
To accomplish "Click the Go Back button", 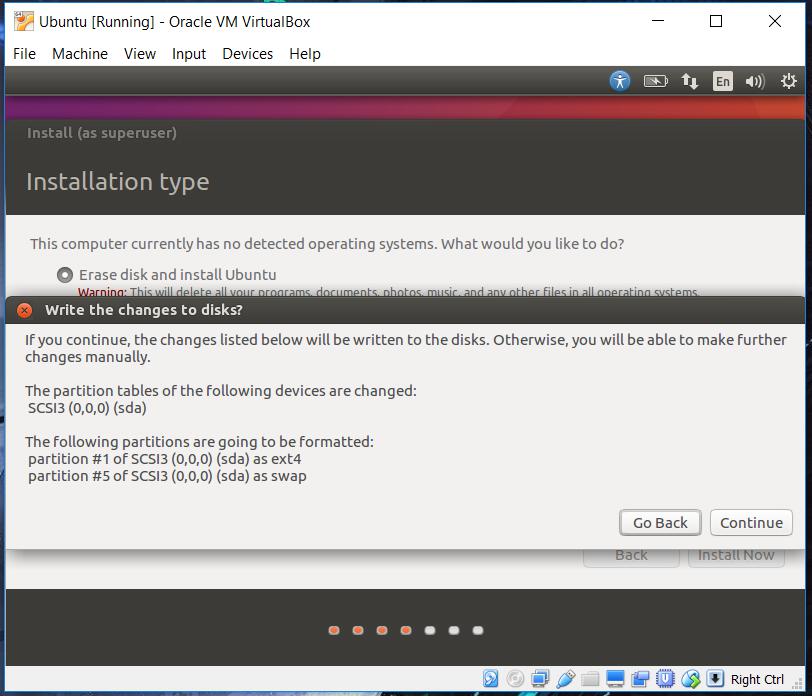I will click(660, 523).
